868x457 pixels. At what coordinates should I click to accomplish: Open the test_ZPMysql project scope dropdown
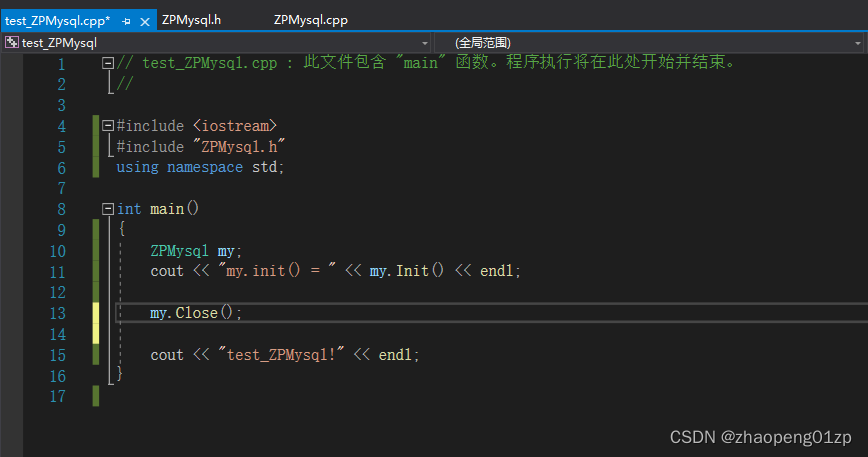pyautogui.click(x=425, y=43)
